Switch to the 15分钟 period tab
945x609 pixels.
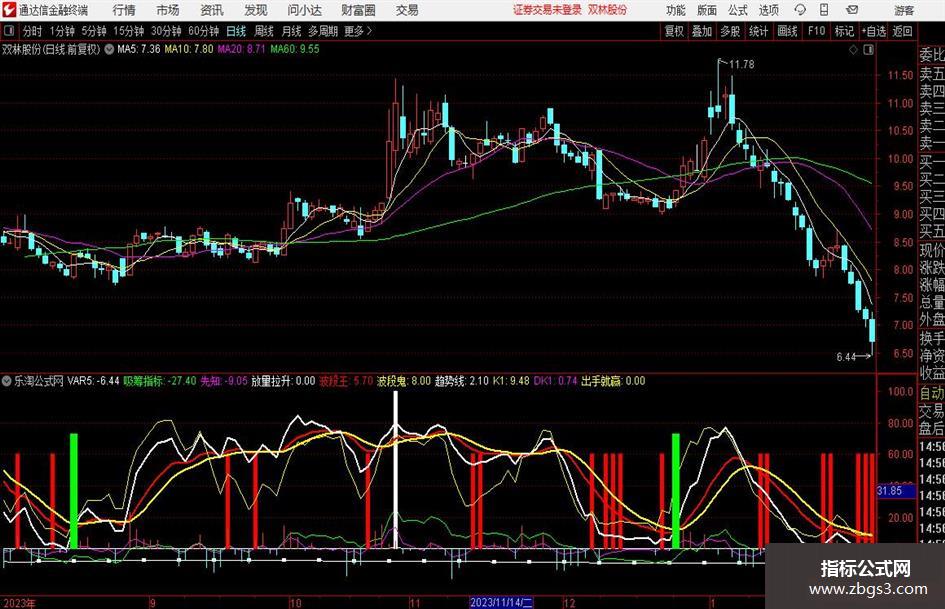point(128,31)
